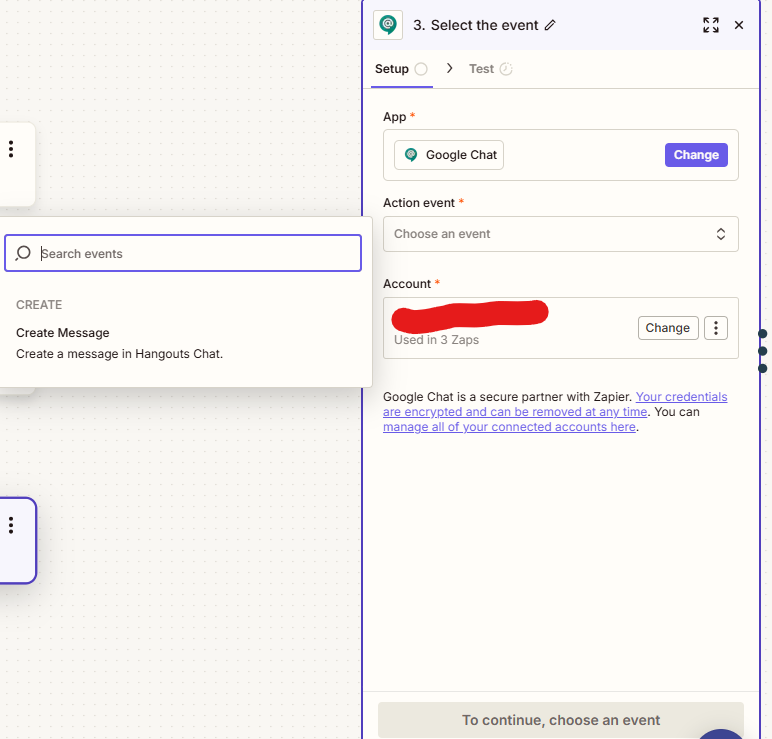Open the Action event dropdown

(x=560, y=234)
